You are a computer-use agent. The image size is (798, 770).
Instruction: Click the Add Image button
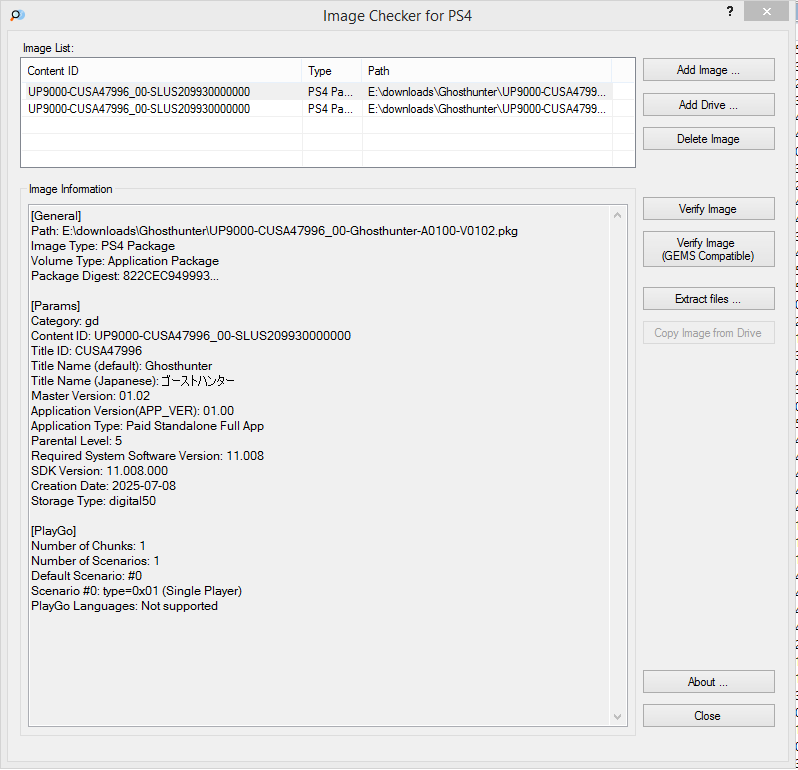708,70
